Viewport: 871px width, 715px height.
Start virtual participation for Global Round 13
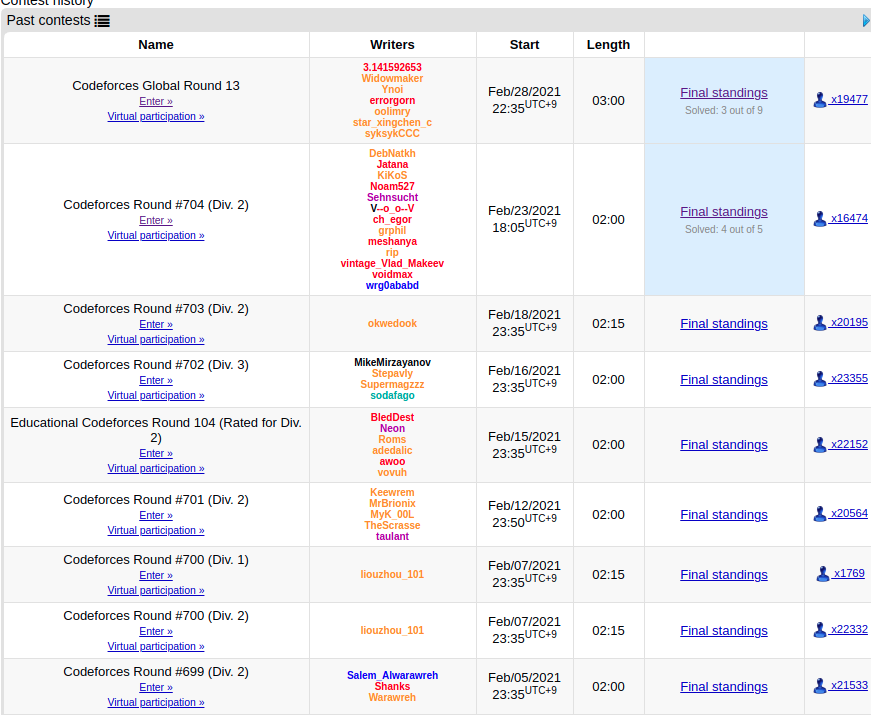[156, 117]
